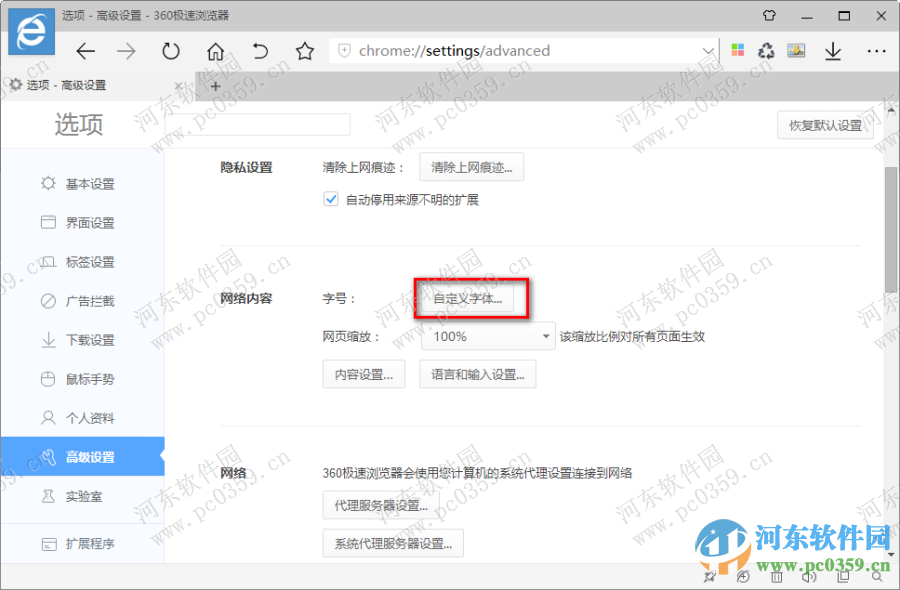The image size is (900, 590).
Task: Click the page refresh icon
Action: coord(169,51)
